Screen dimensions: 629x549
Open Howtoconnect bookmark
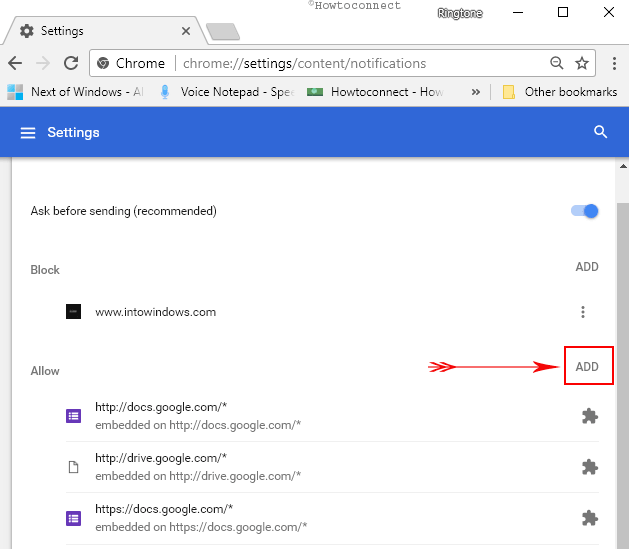point(375,92)
